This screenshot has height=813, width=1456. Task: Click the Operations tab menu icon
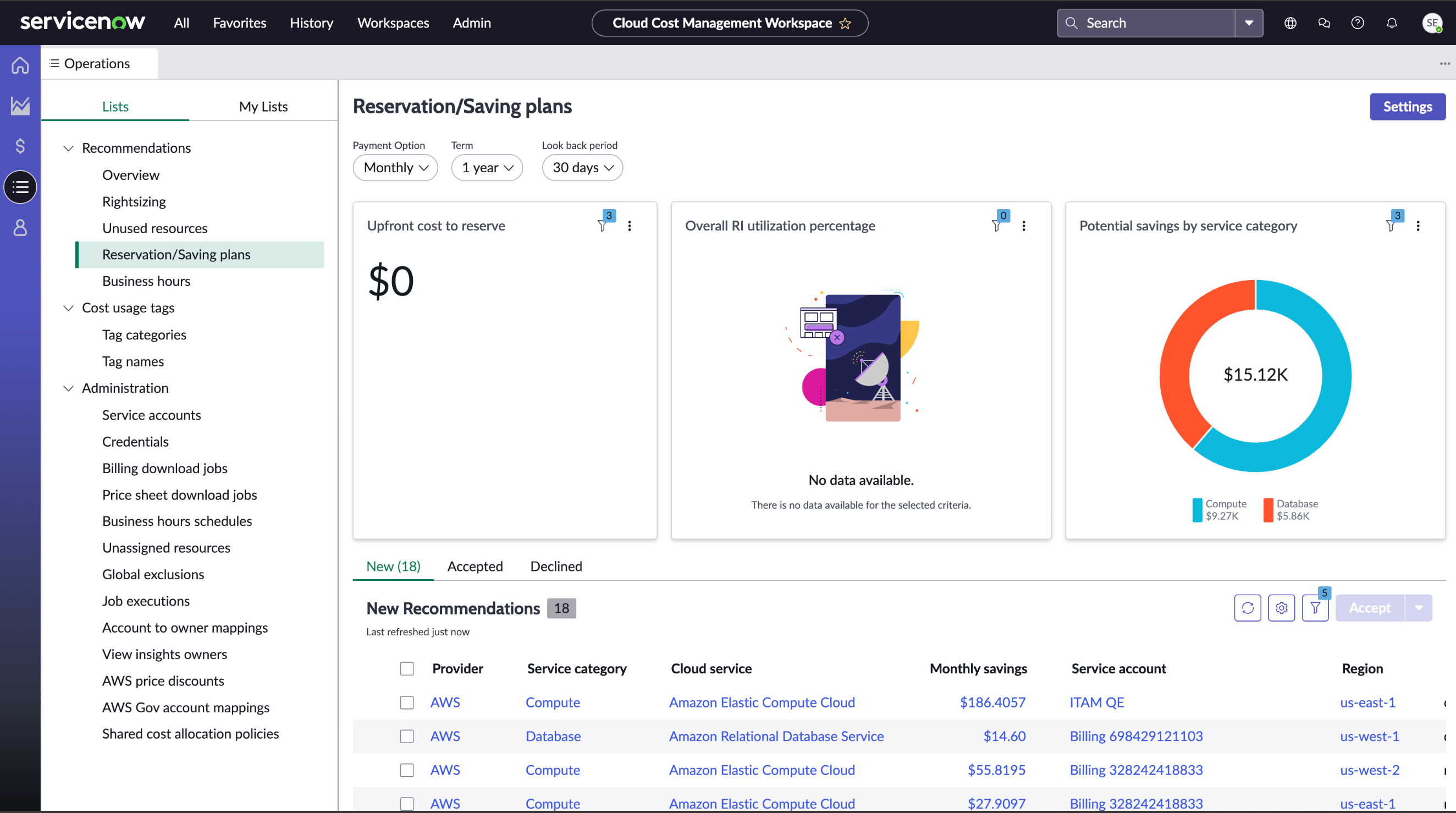[54, 63]
